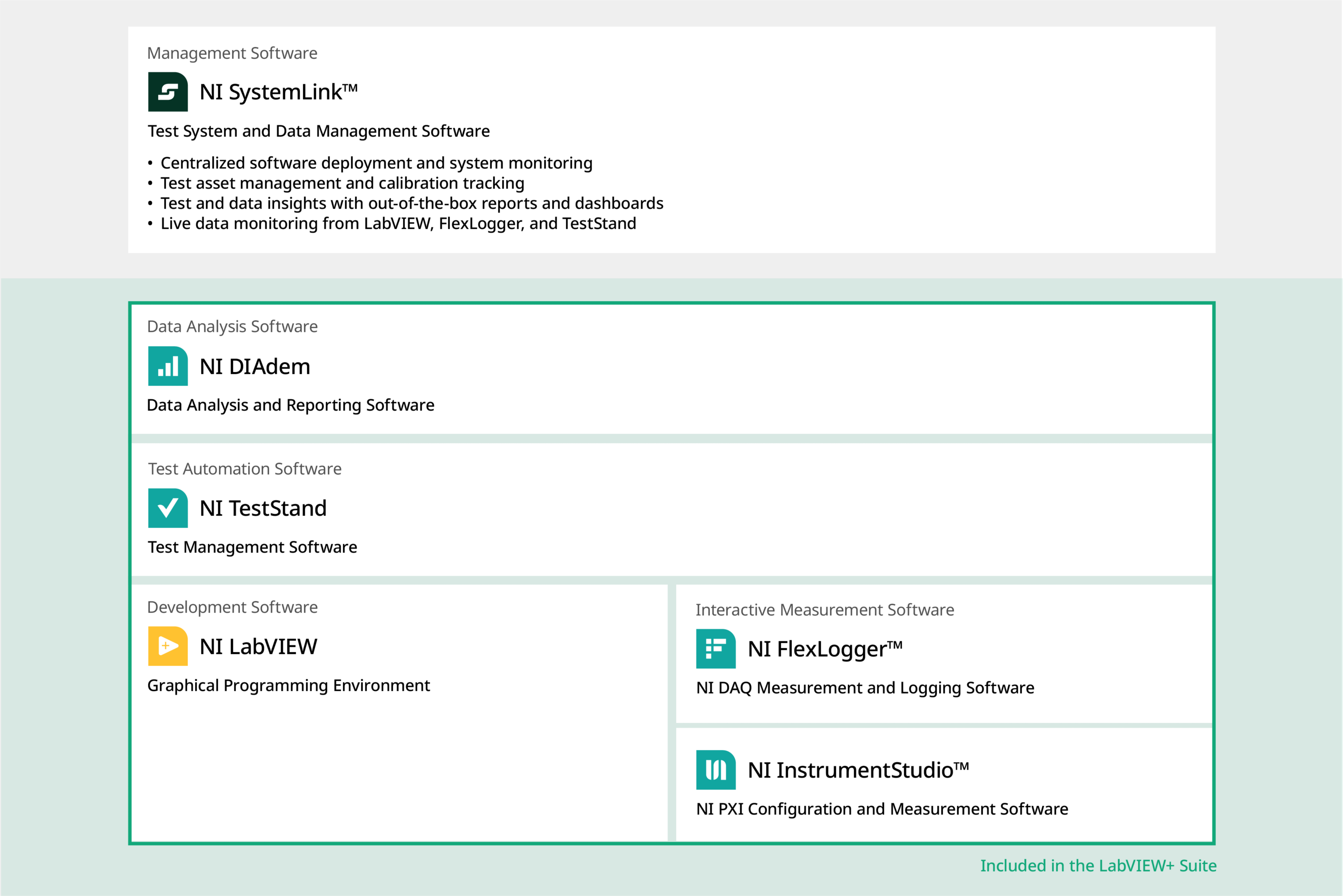This screenshot has width=1344, height=896.
Task: Select the "Data Analysis Software" heading
Action: point(232,327)
